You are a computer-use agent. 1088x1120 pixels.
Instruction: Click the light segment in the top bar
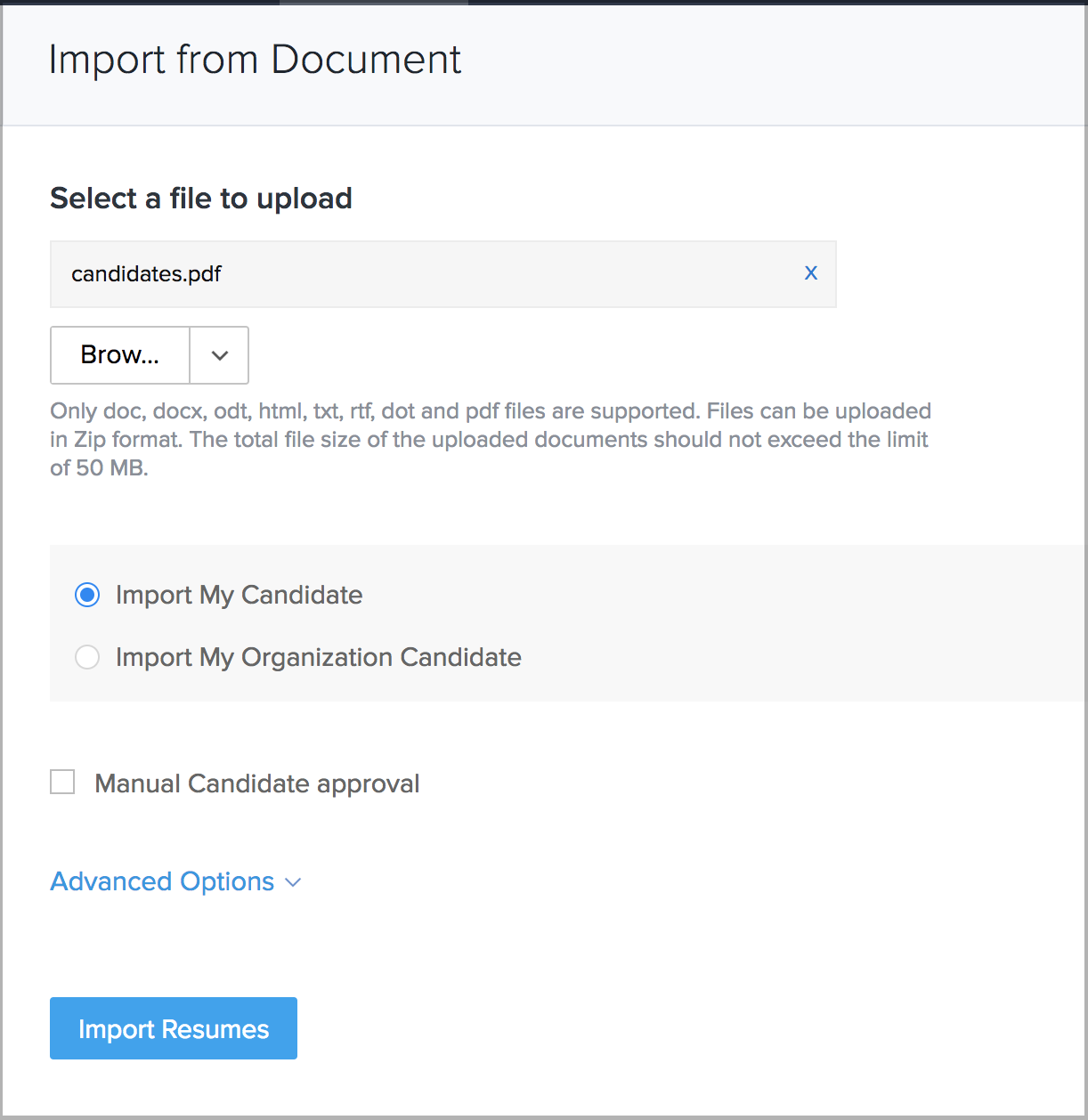point(374,3)
